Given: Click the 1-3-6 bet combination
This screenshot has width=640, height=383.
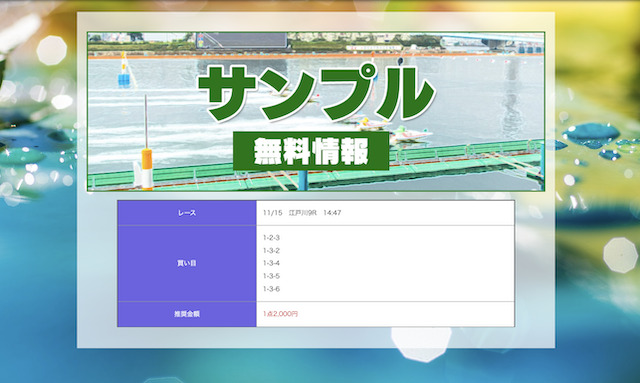Looking at the screenshot, I should pos(271,289).
